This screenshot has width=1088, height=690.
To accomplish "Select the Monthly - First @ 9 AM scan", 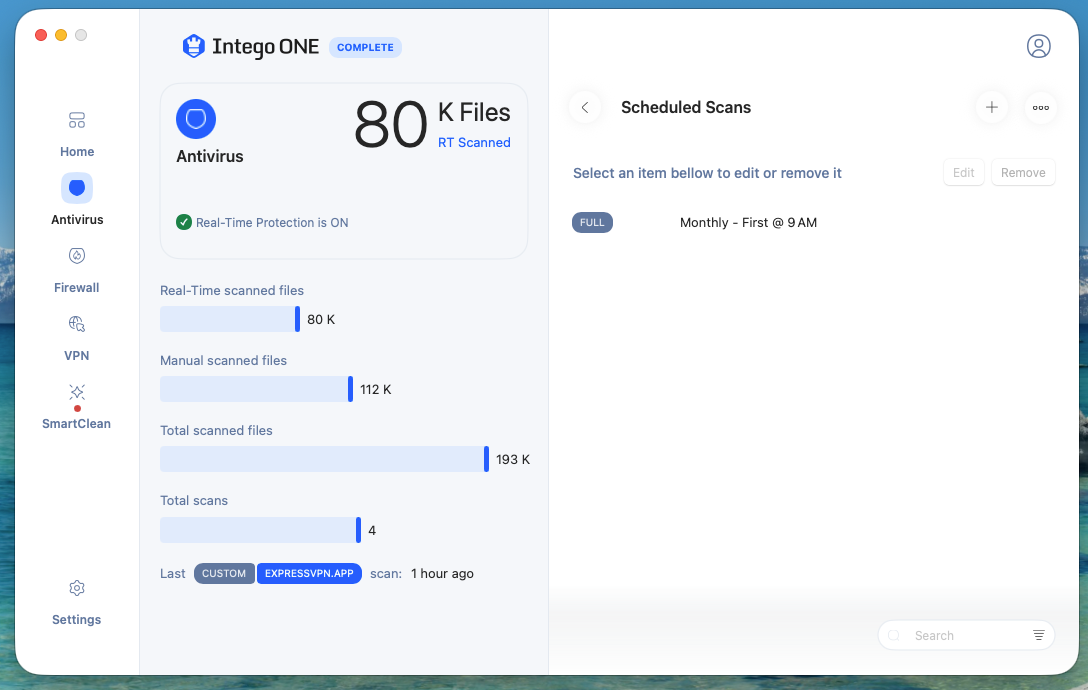I will click(748, 223).
